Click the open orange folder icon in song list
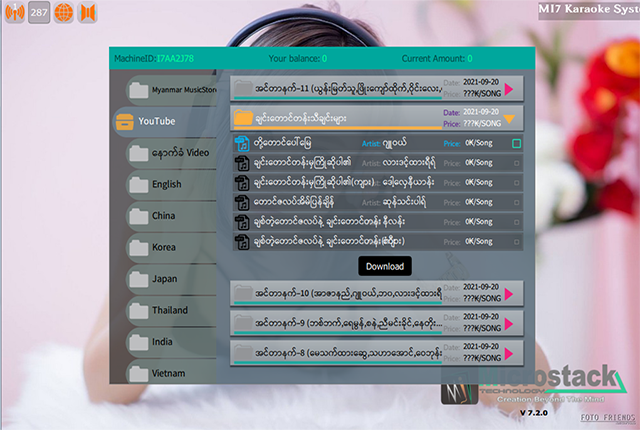The height and width of the screenshot is (430, 640). click(242, 118)
